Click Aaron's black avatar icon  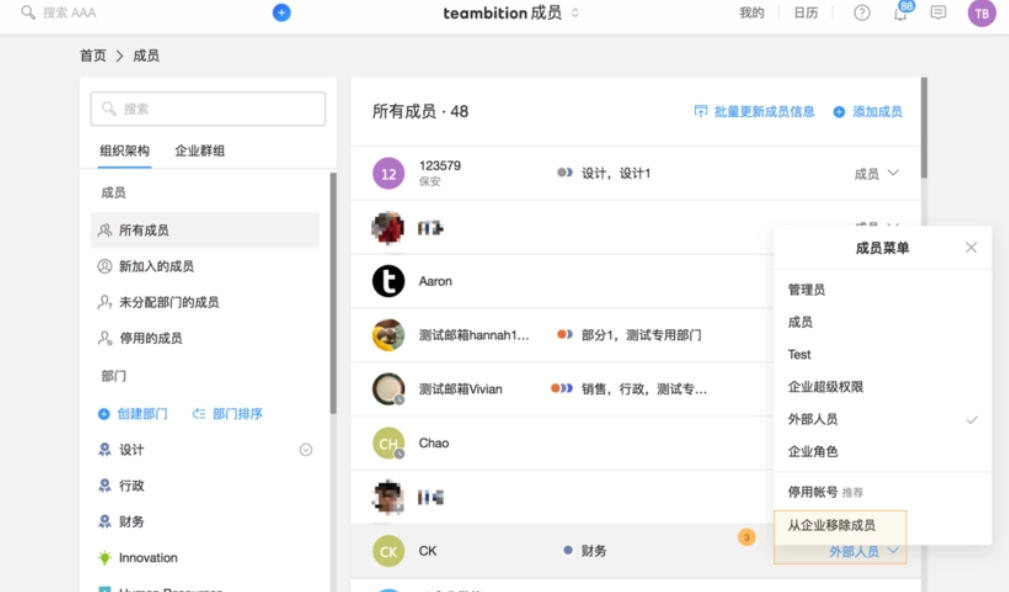[x=389, y=281]
